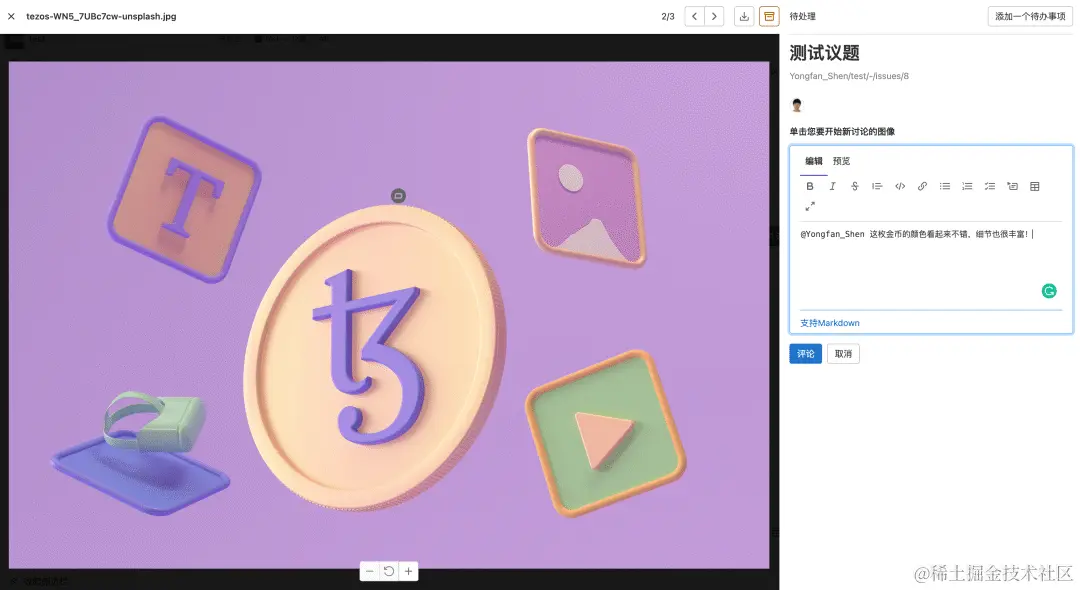The image size is (1080, 590).
Task: Submit with the 评论 button
Action: pos(805,354)
